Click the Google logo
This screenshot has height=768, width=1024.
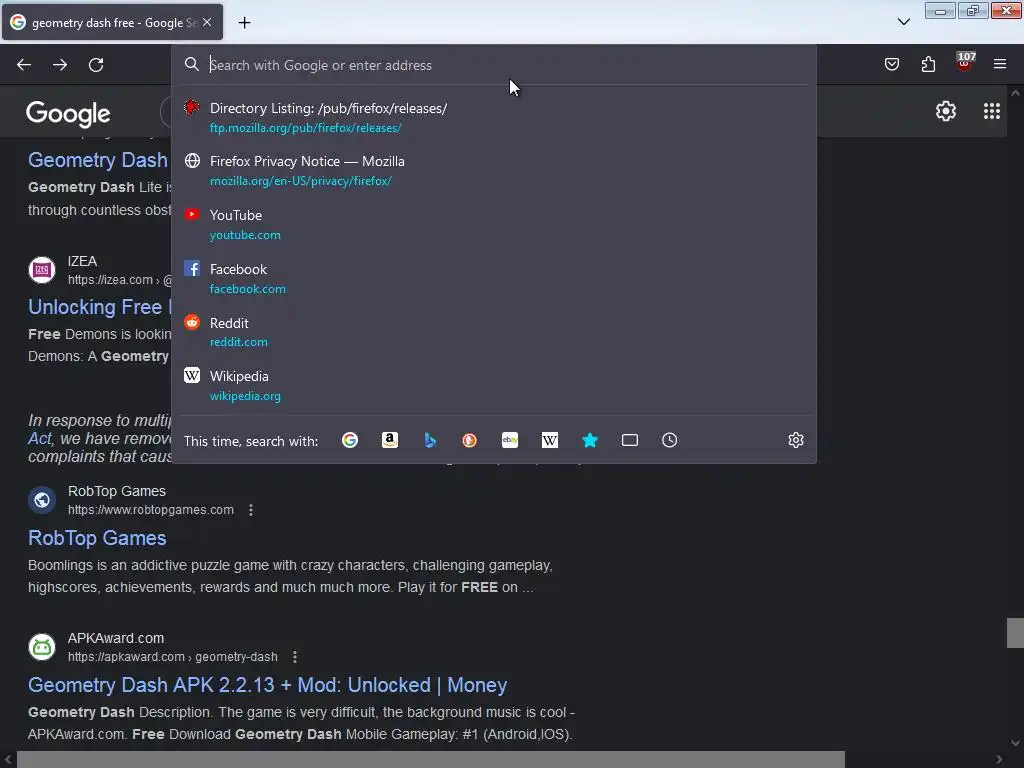click(68, 114)
